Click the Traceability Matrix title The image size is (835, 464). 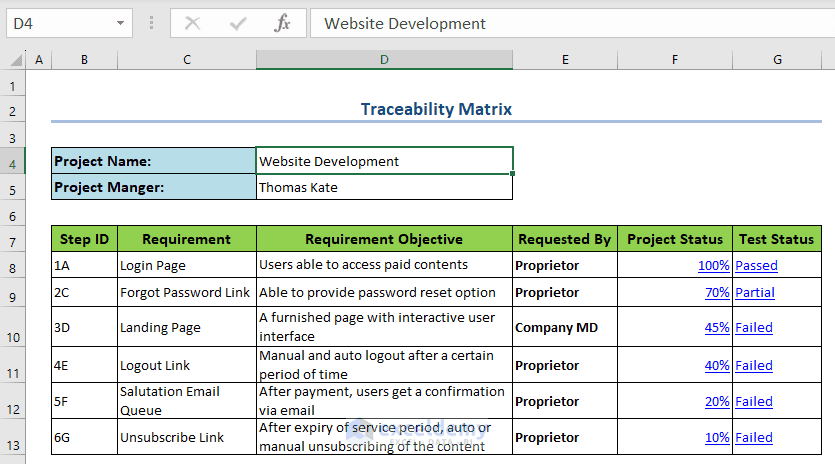point(436,109)
